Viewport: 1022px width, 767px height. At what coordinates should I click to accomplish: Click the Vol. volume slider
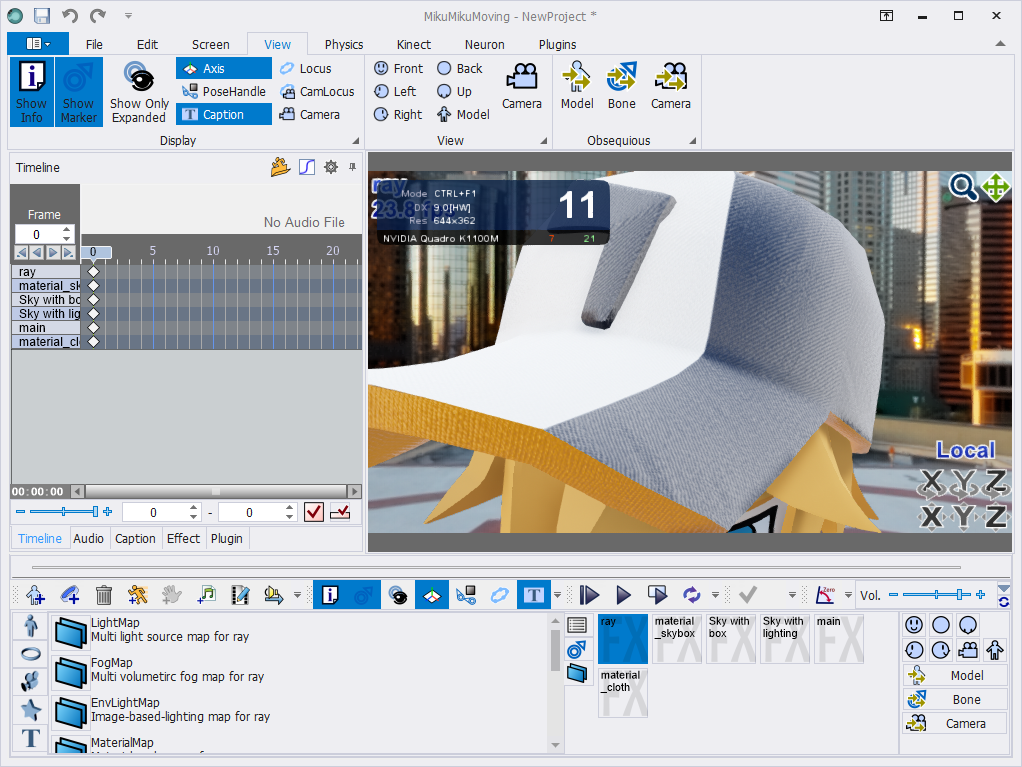[937, 594]
